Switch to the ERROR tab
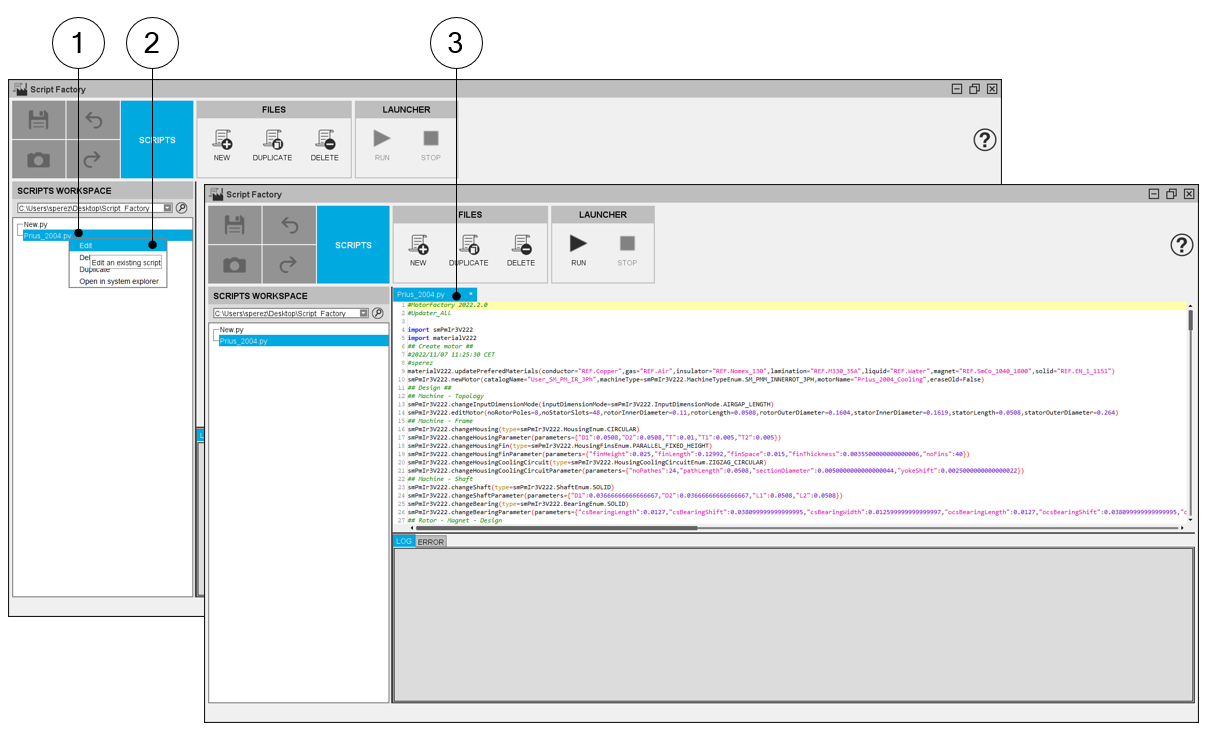Image resolution: width=1221 pixels, height=729 pixels. 431,542
